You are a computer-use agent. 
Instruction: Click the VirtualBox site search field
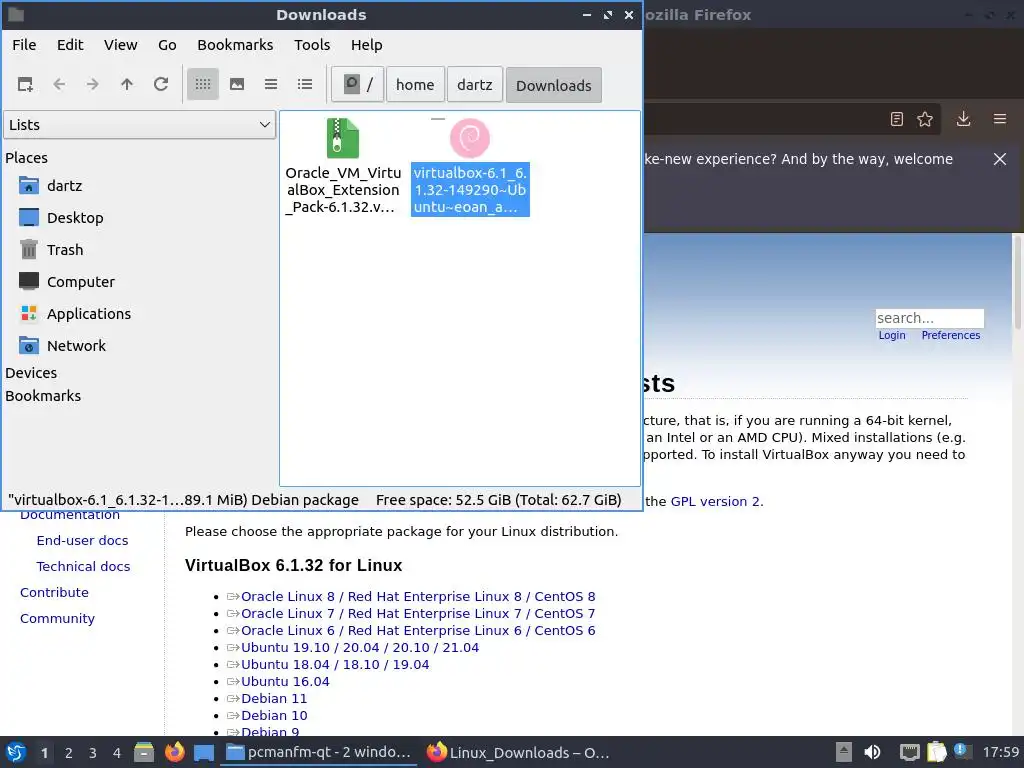[929, 318]
